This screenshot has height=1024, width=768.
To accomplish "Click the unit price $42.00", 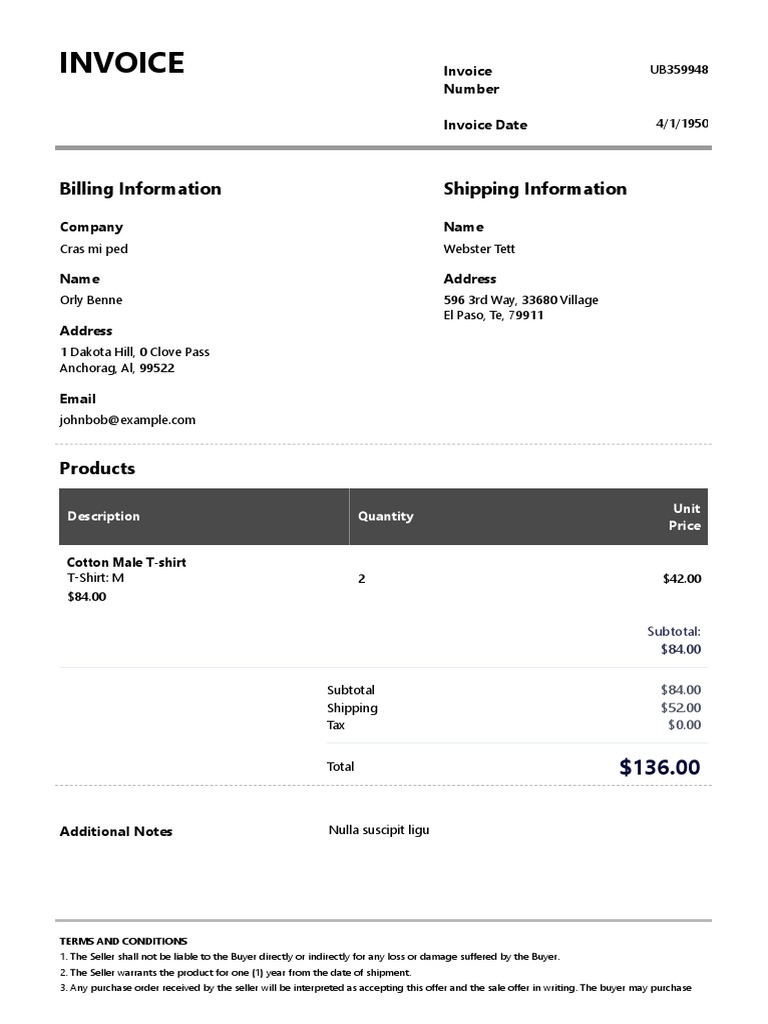I will pos(681,578).
